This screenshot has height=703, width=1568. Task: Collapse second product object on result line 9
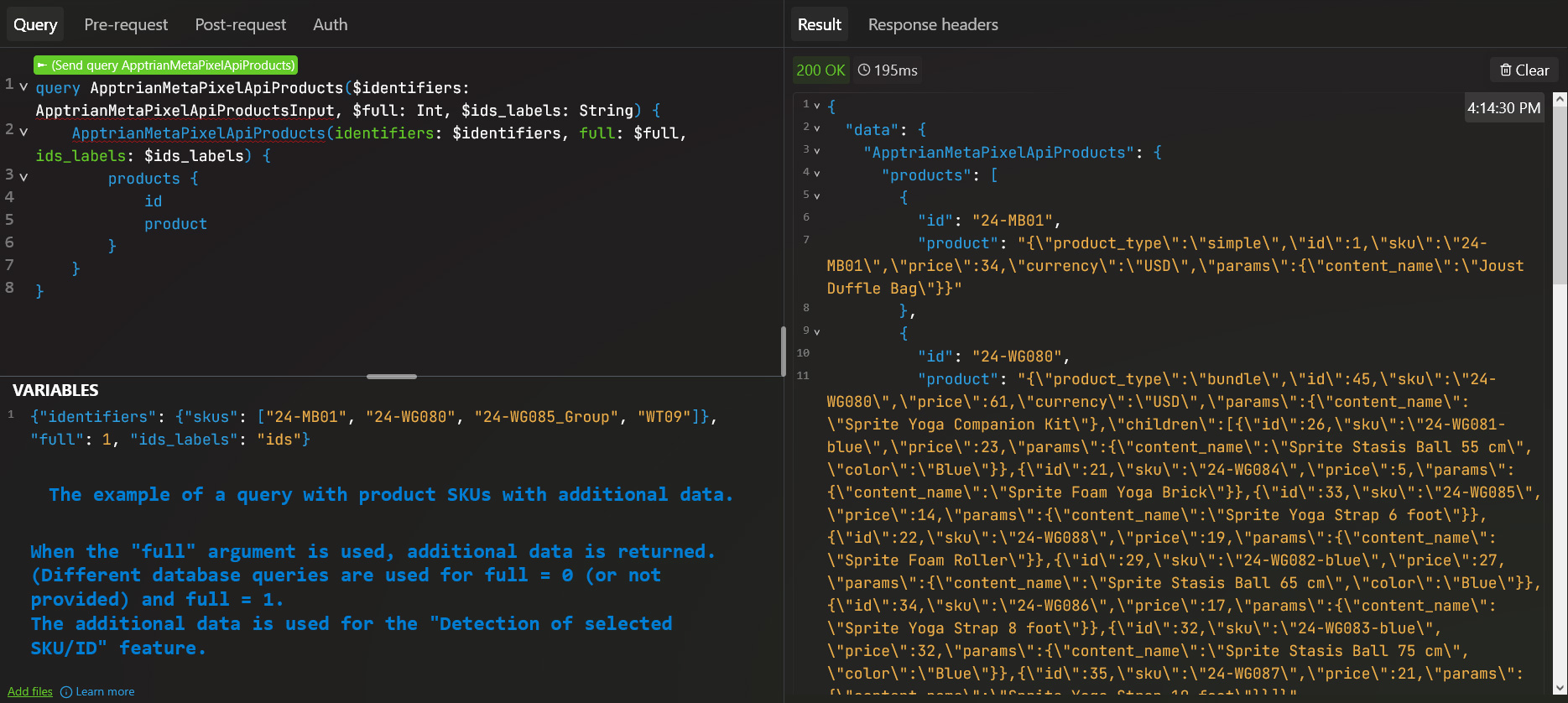tap(817, 333)
